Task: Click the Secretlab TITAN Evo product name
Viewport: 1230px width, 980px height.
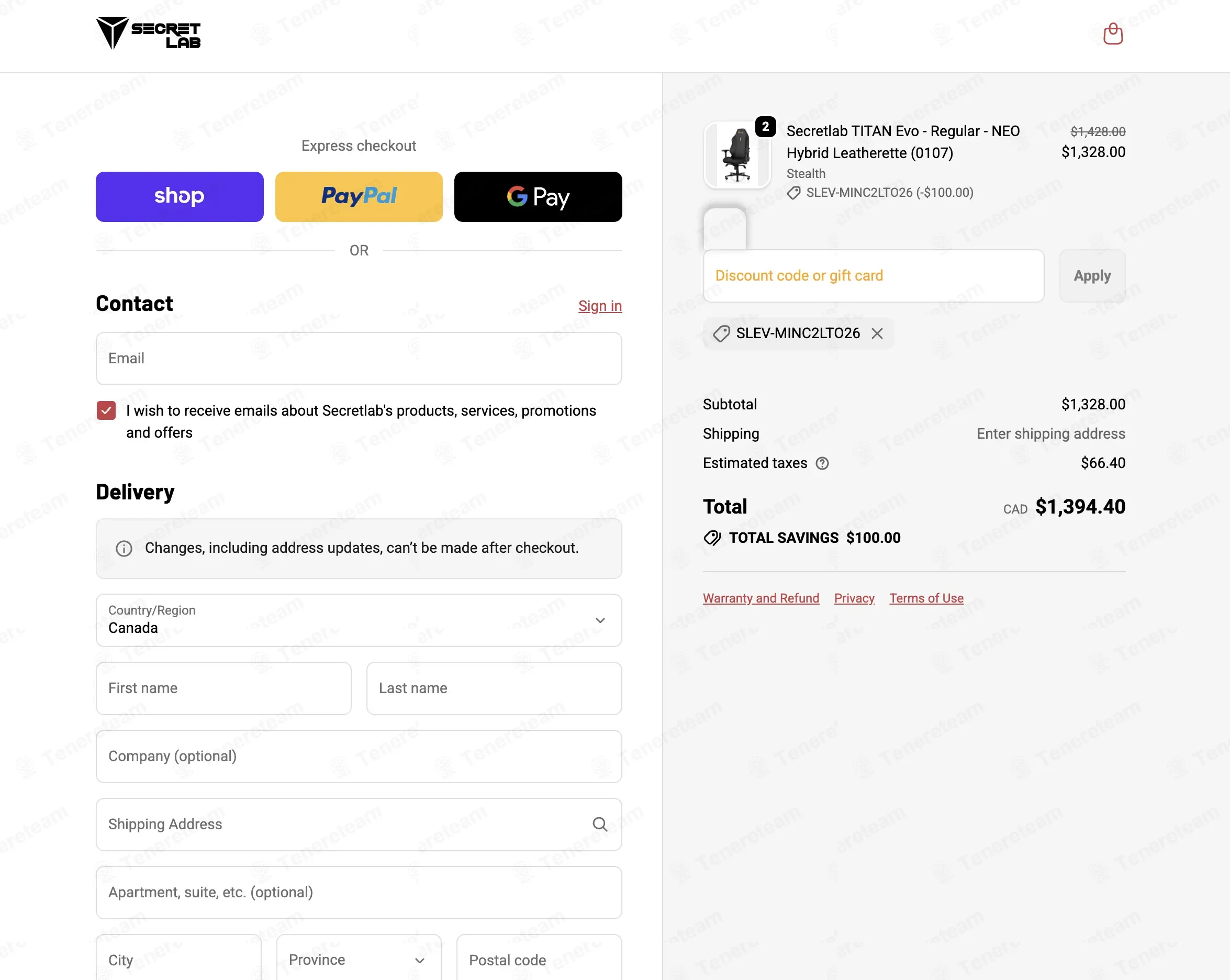Action: pyautogui.click(x=903, y=142)
